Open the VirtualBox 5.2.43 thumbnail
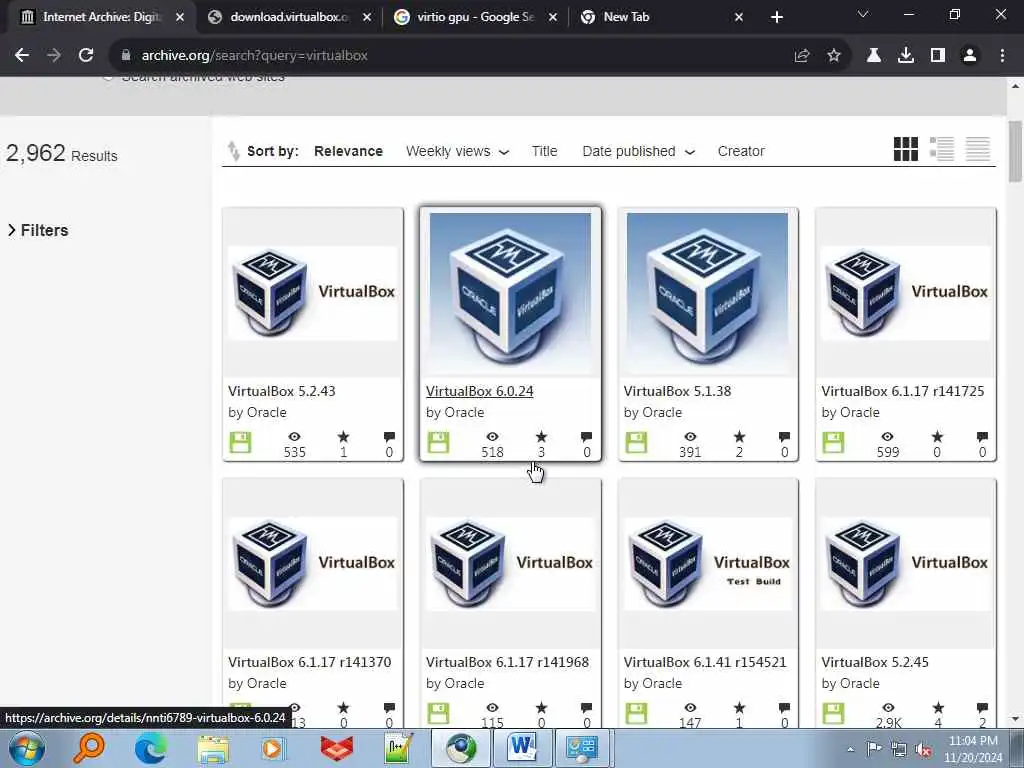 312,293
